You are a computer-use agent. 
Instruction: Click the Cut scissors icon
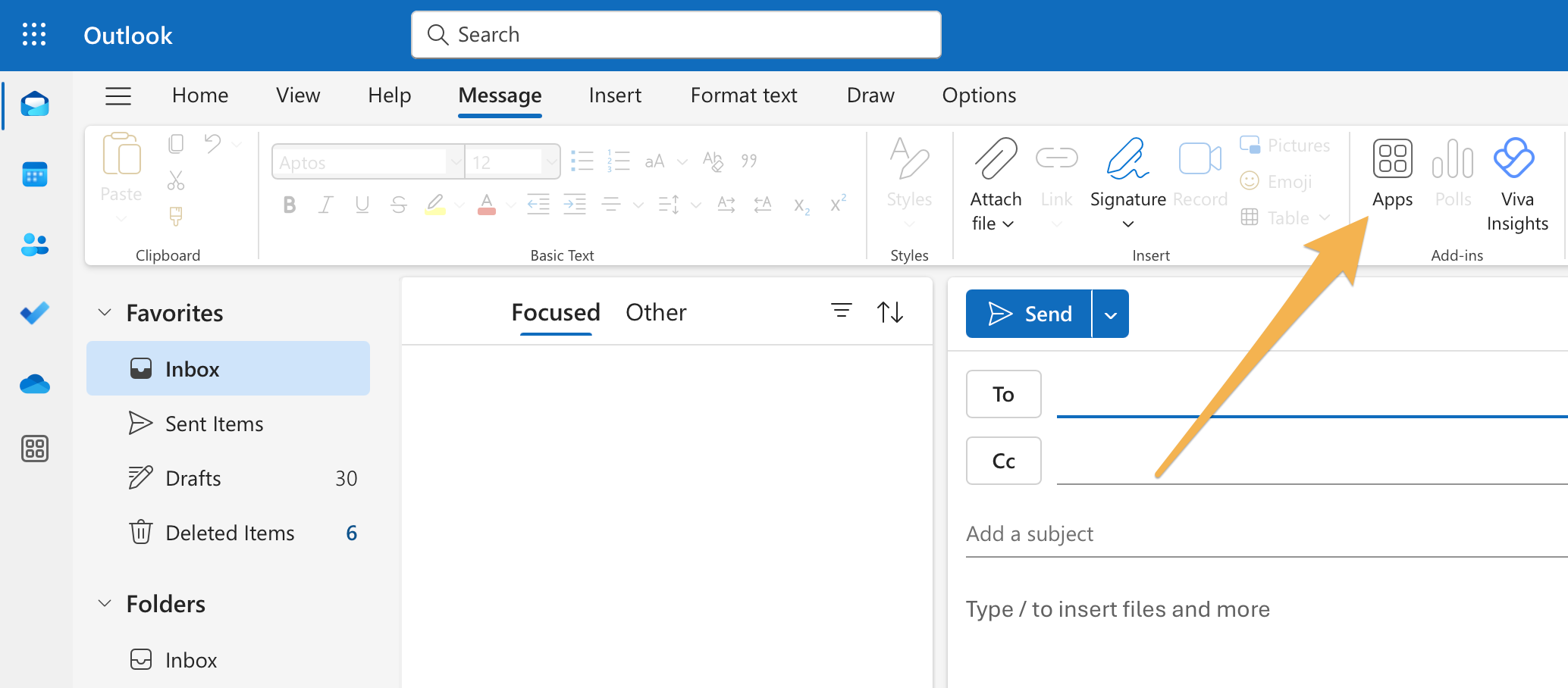pos(176,180)
